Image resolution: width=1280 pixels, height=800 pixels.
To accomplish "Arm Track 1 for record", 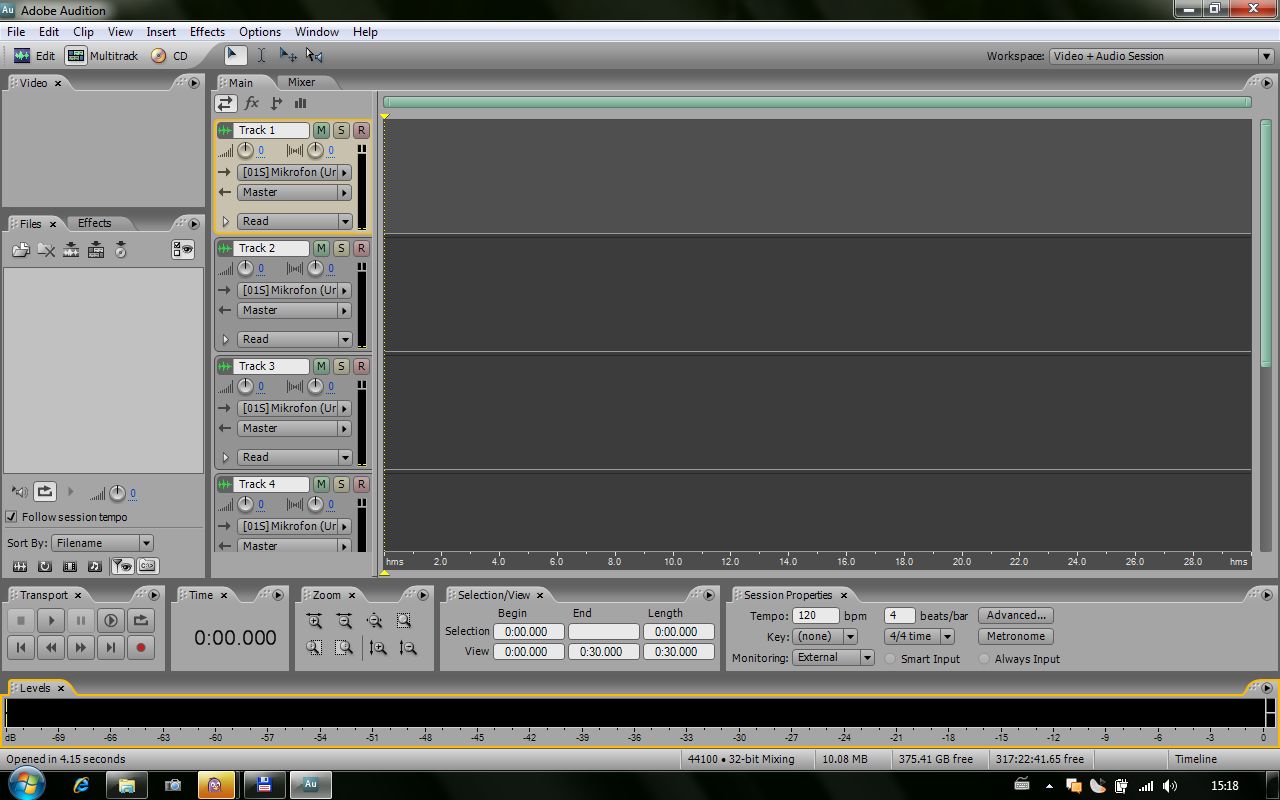I will 361,130.
